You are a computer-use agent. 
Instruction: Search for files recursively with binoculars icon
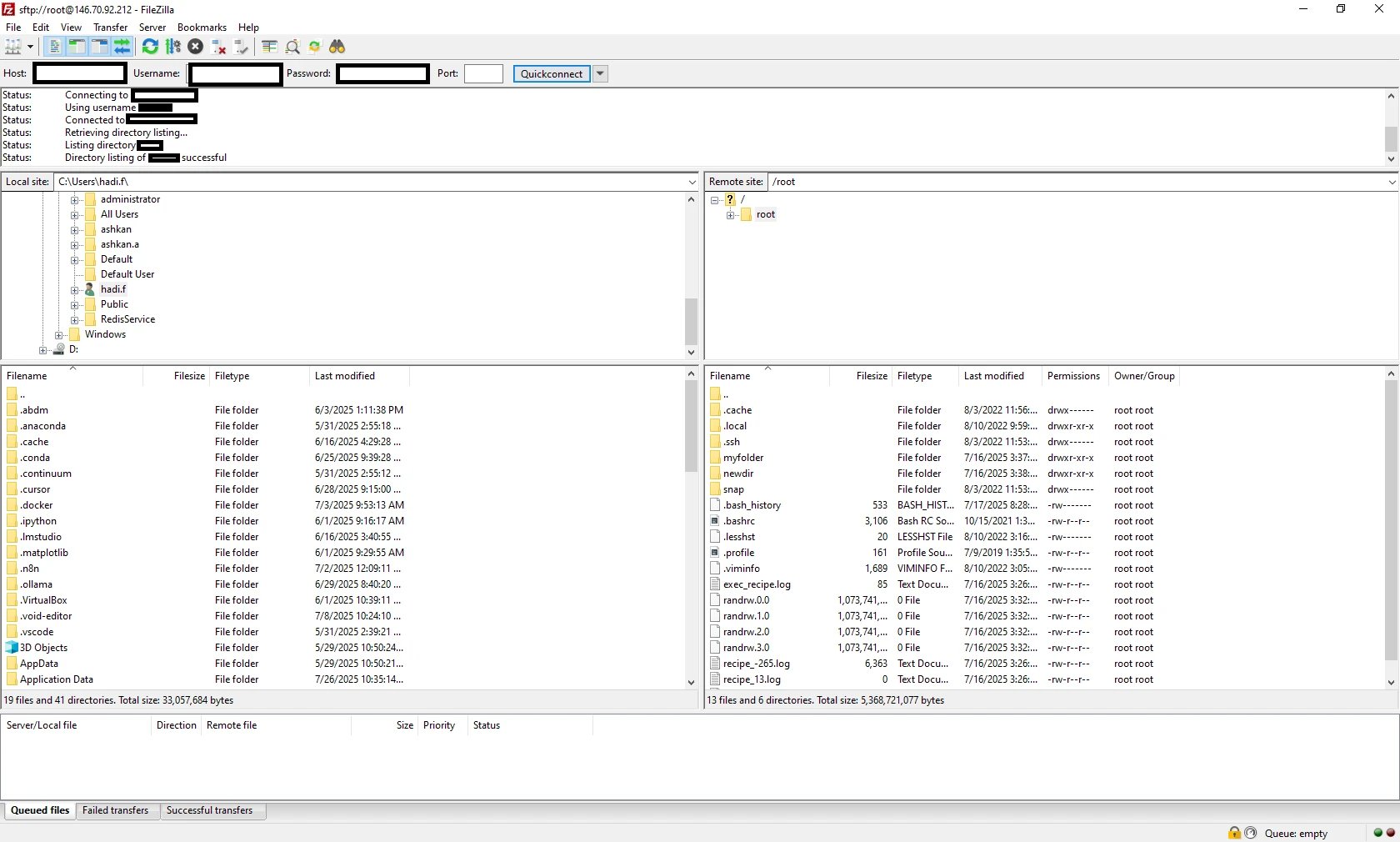click(x=337, y=47)
